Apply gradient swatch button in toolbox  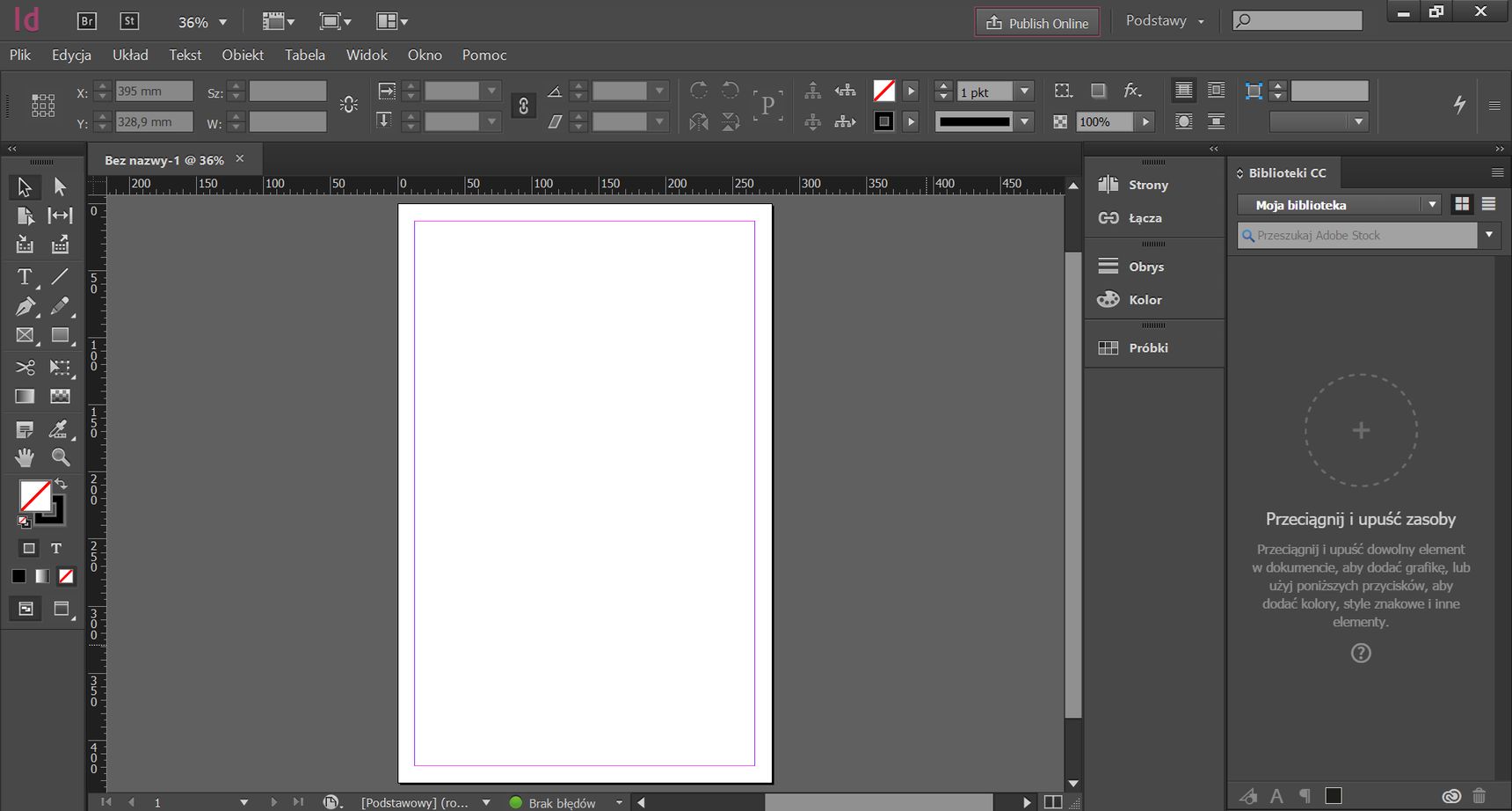coord(42,576)
